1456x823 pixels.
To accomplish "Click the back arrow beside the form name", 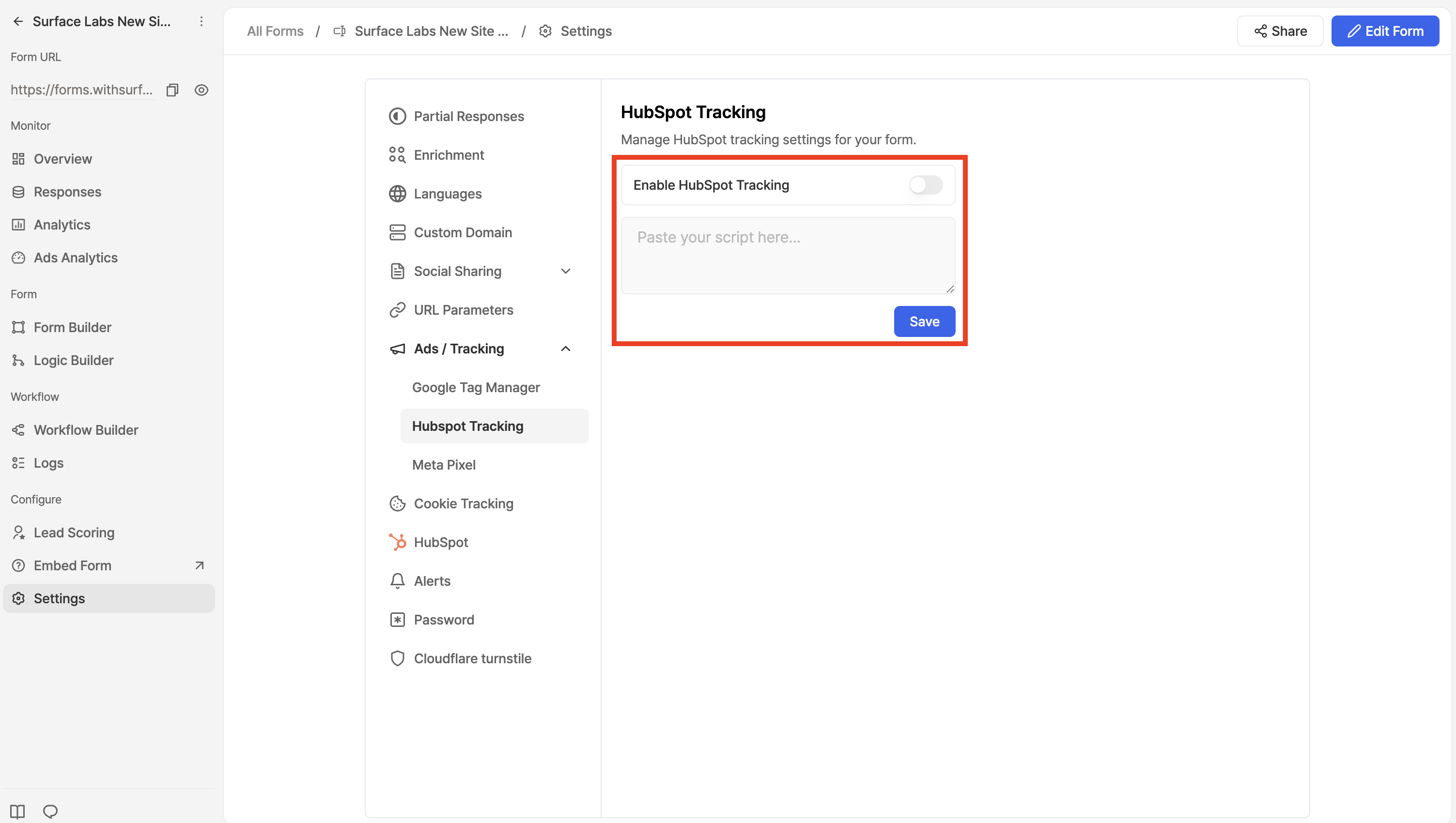I will click(18, 21).
